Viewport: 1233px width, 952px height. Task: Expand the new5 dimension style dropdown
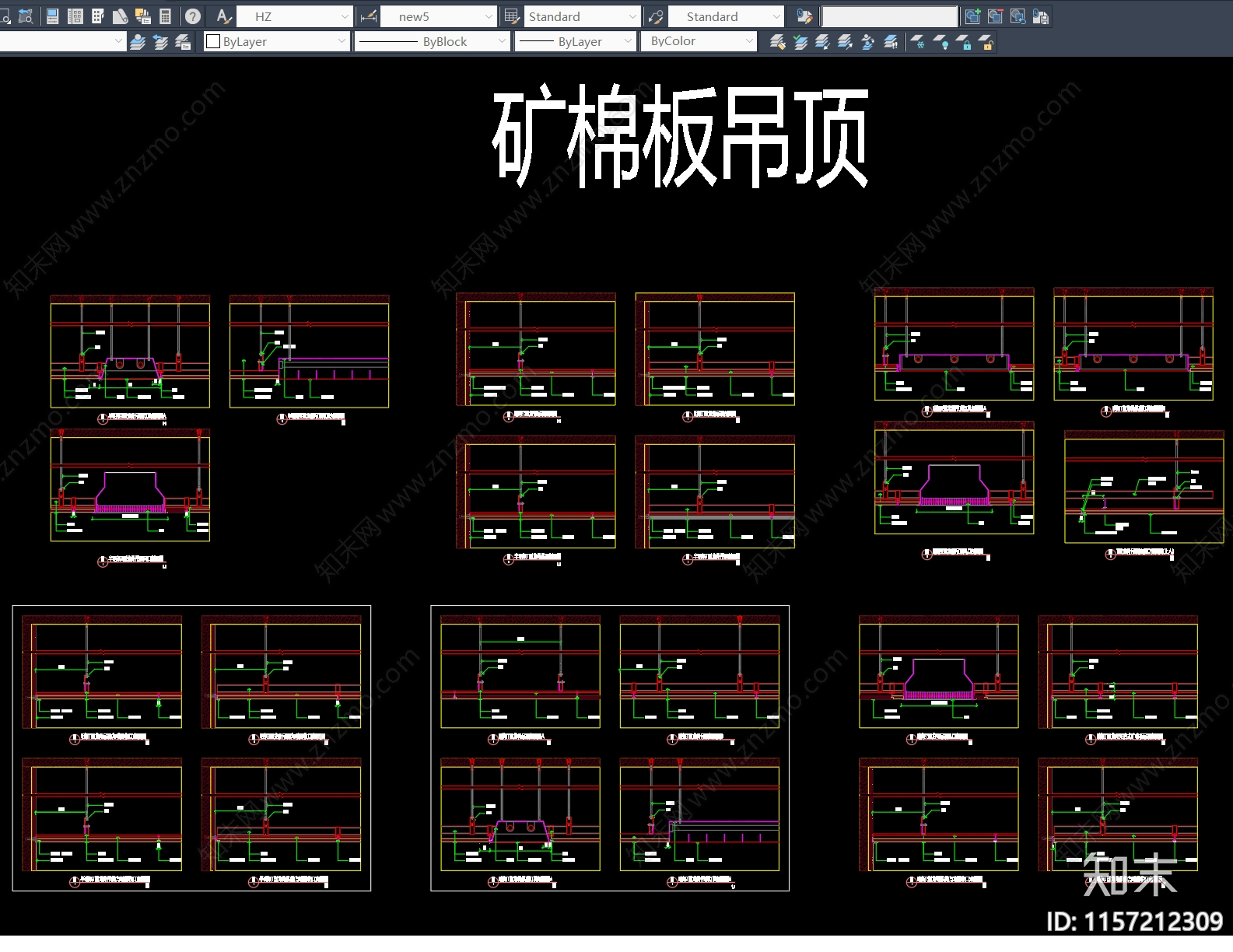pyautogui.click(x=488, y=16)
